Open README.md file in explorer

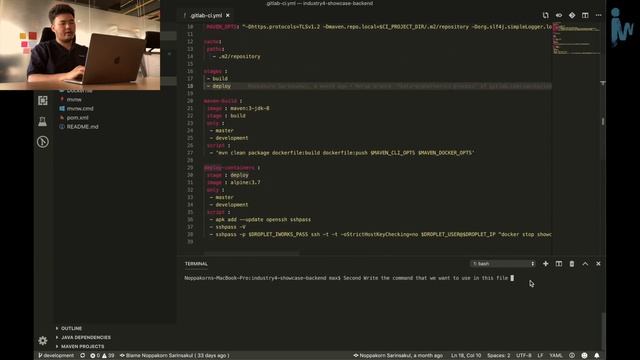82,127
